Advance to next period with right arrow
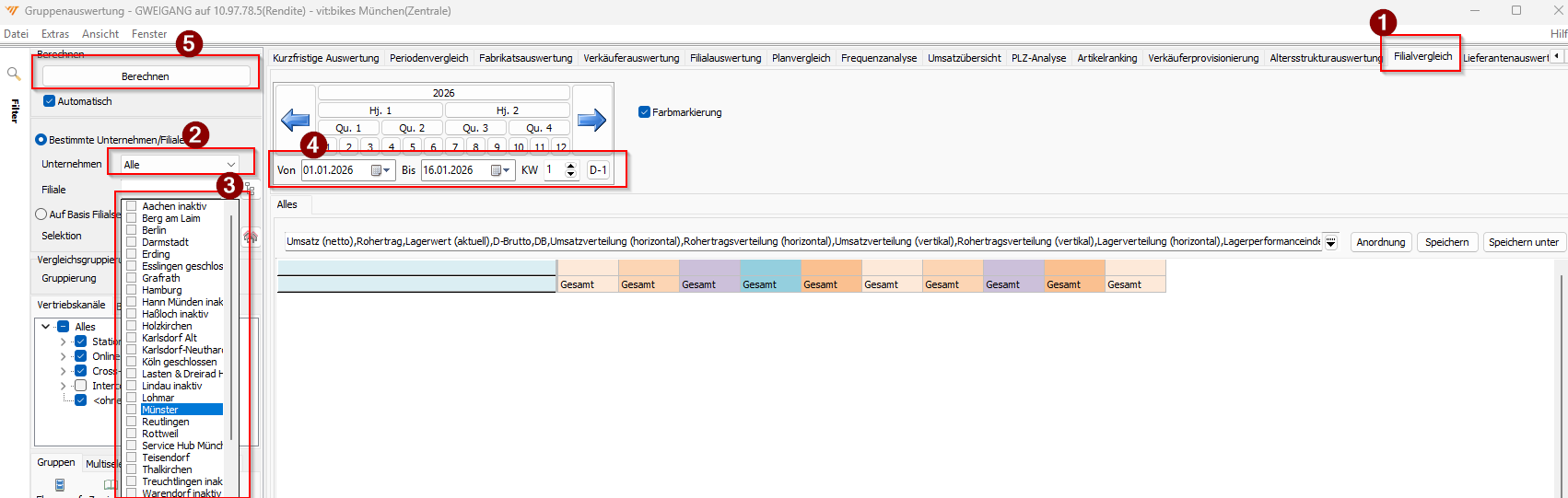Viewport: 1568px width, 498px height. [591, 120]
